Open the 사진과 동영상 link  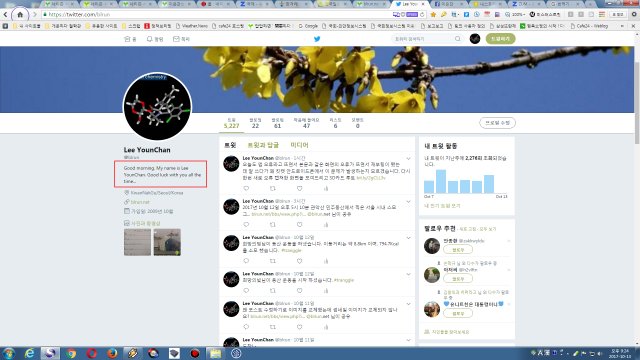(146, 223)
